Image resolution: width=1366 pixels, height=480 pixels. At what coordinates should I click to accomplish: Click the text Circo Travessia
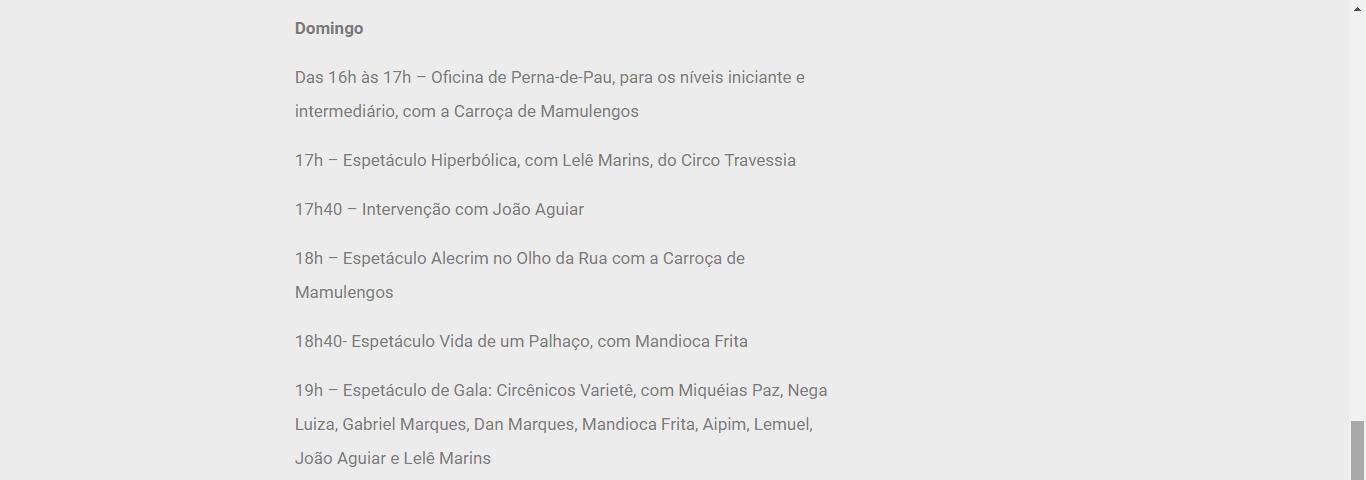click(738, 160)
